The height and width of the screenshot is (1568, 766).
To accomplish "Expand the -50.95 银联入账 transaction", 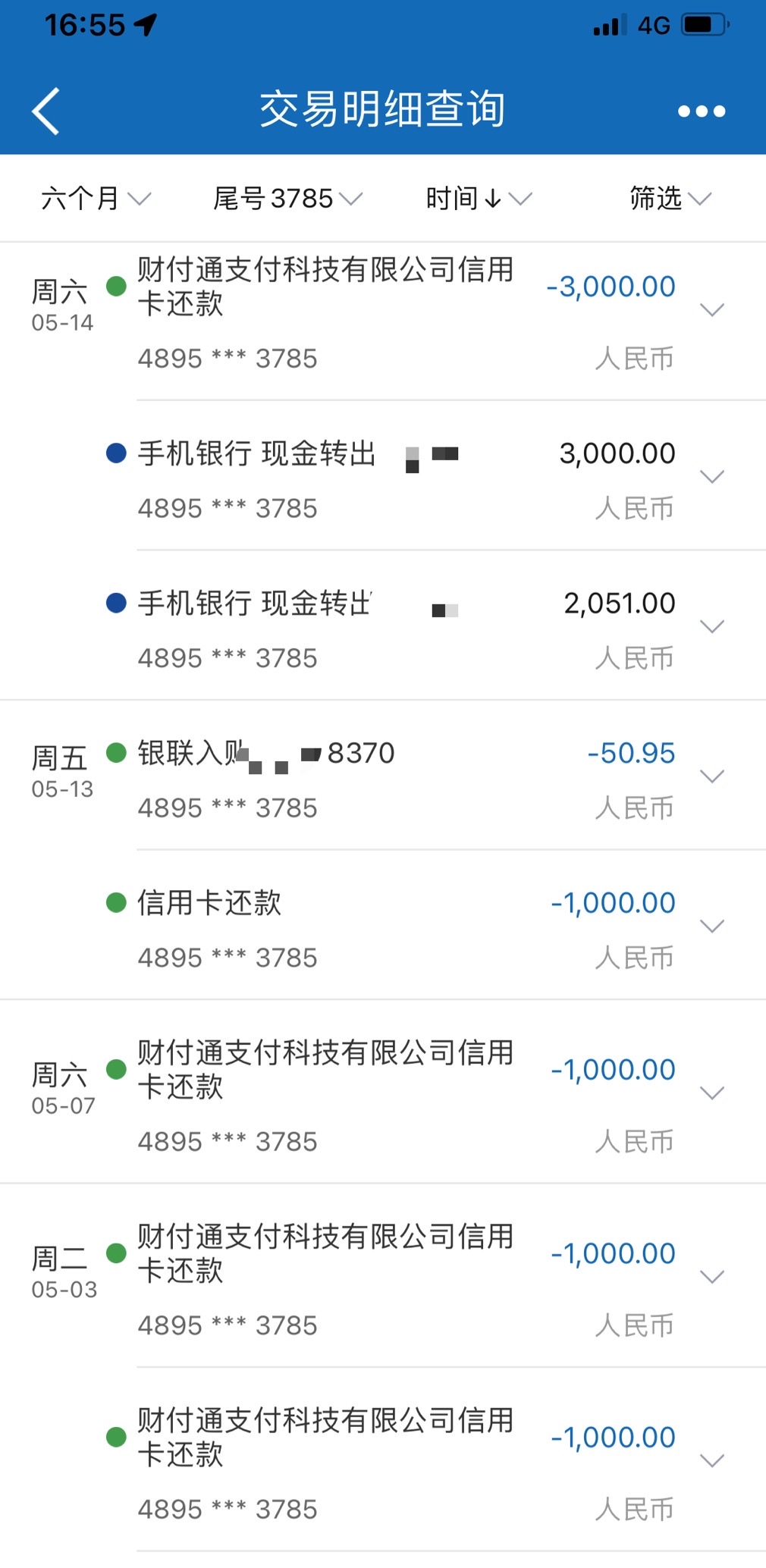I will tap(712, 776).
